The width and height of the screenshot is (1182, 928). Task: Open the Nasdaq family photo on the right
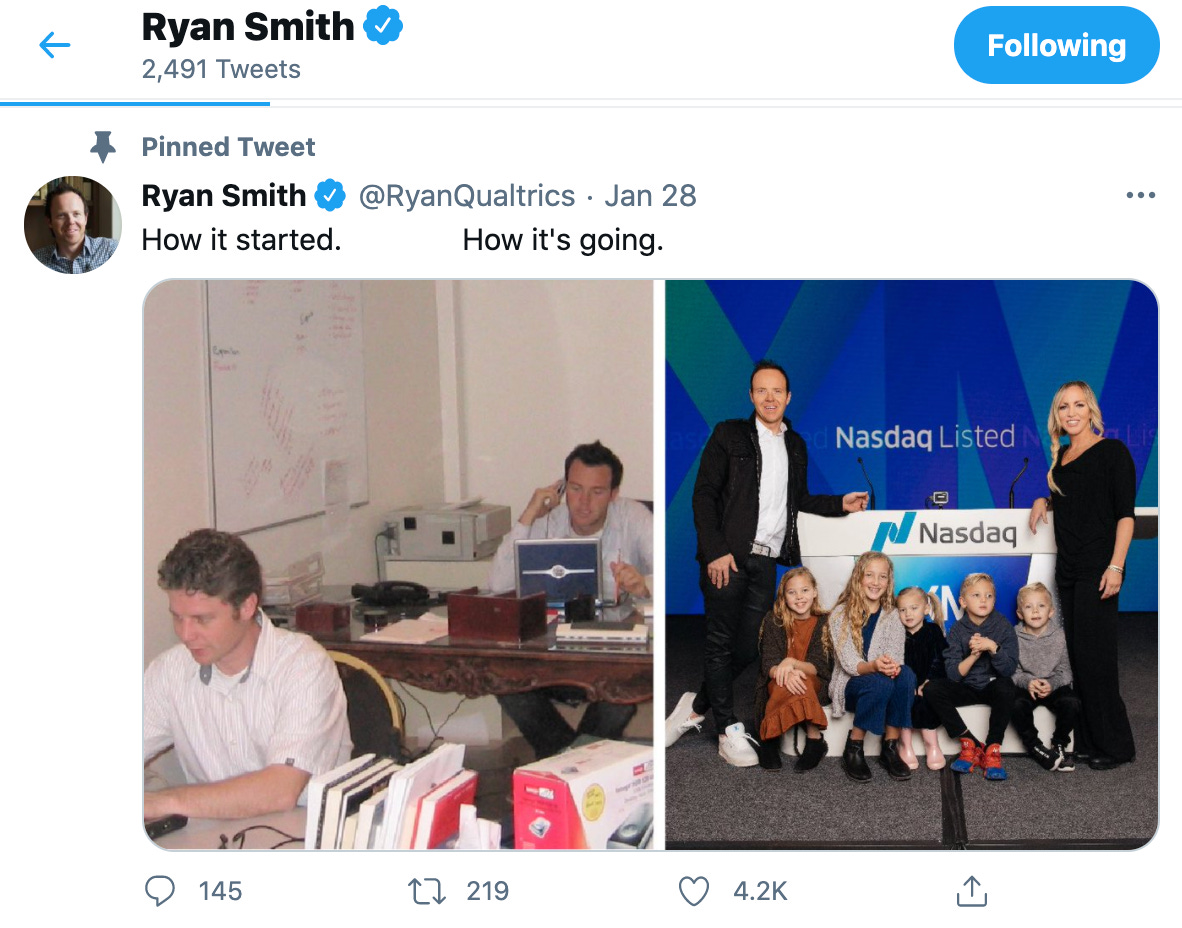pyautogui.click(x=911, y=564)
